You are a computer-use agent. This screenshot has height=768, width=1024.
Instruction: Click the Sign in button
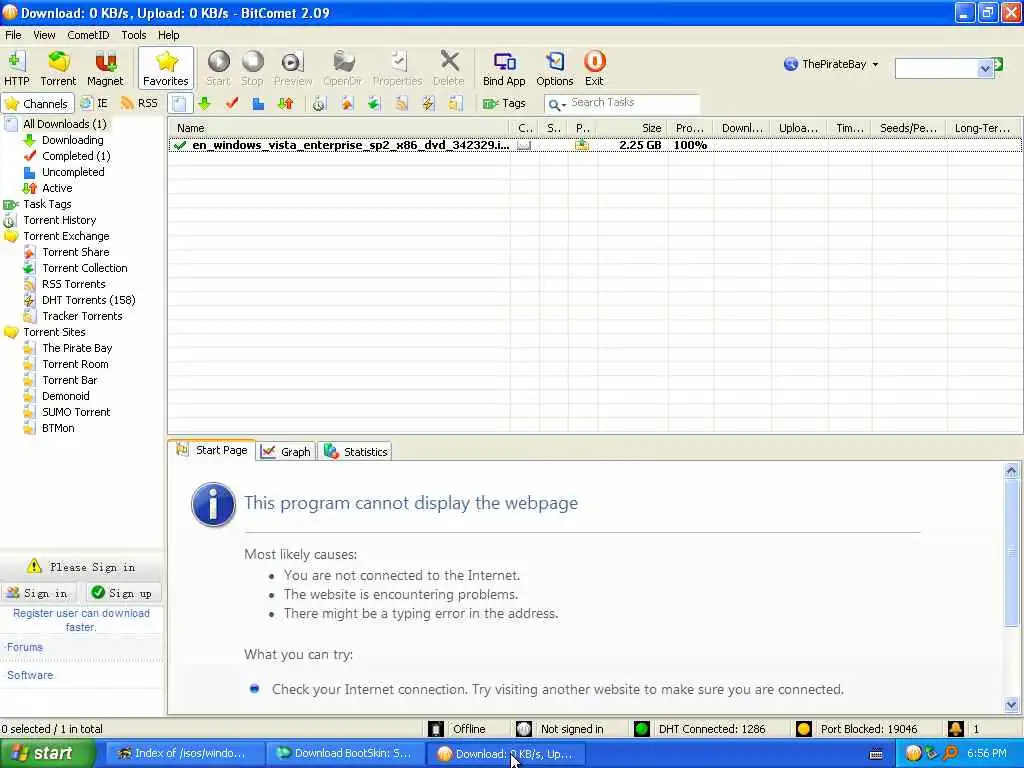(x=37, y=593)
